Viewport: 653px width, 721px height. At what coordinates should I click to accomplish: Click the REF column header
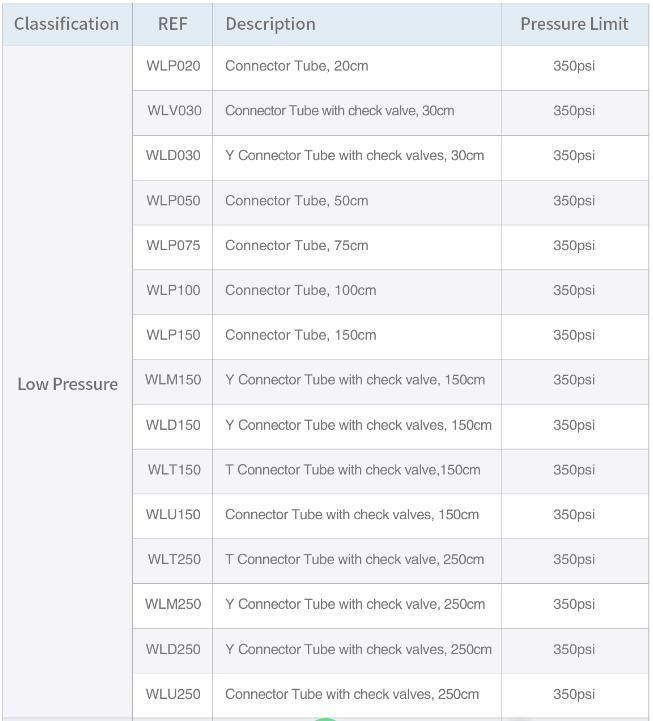[172, 24]
